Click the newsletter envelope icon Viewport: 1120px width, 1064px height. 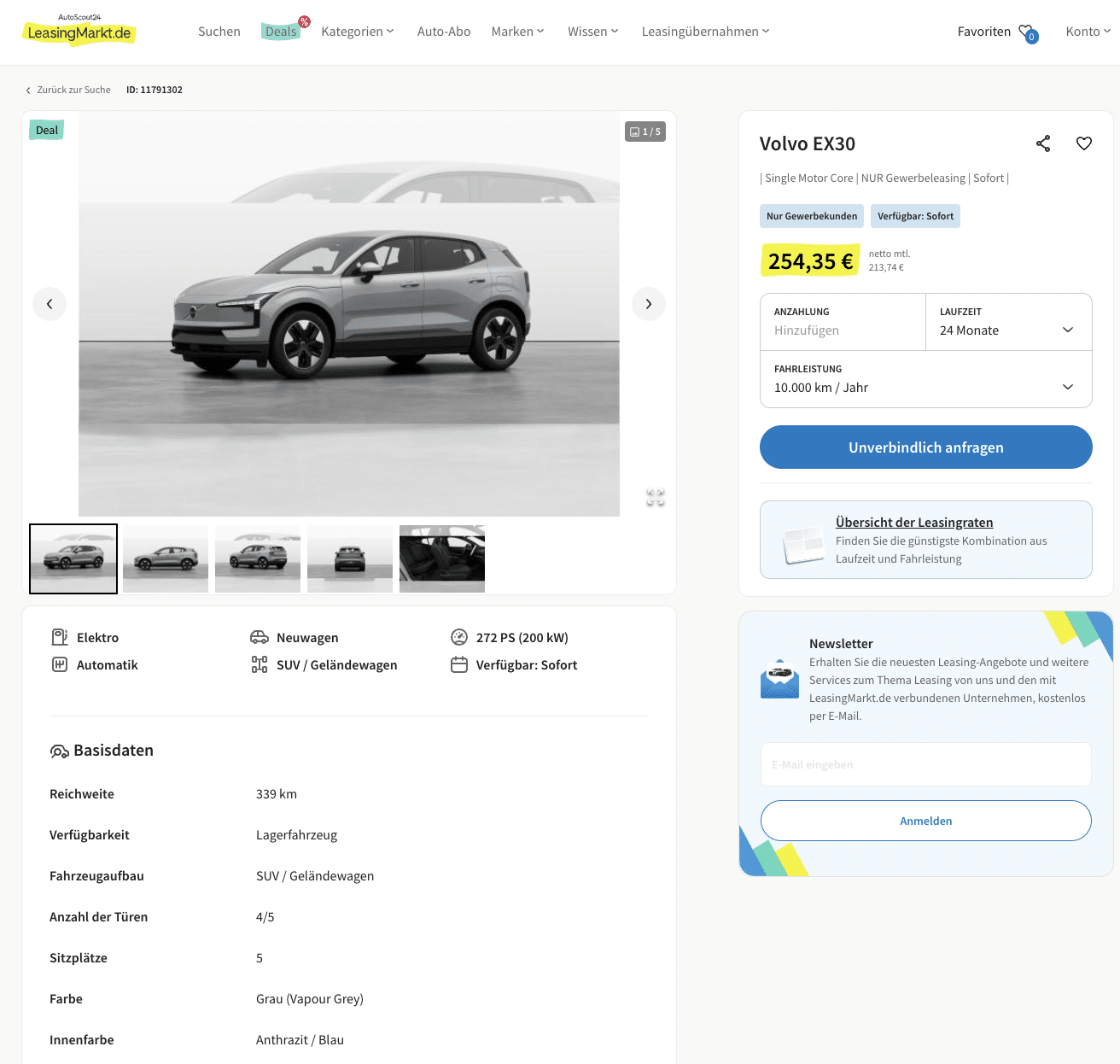pos(779,679)
